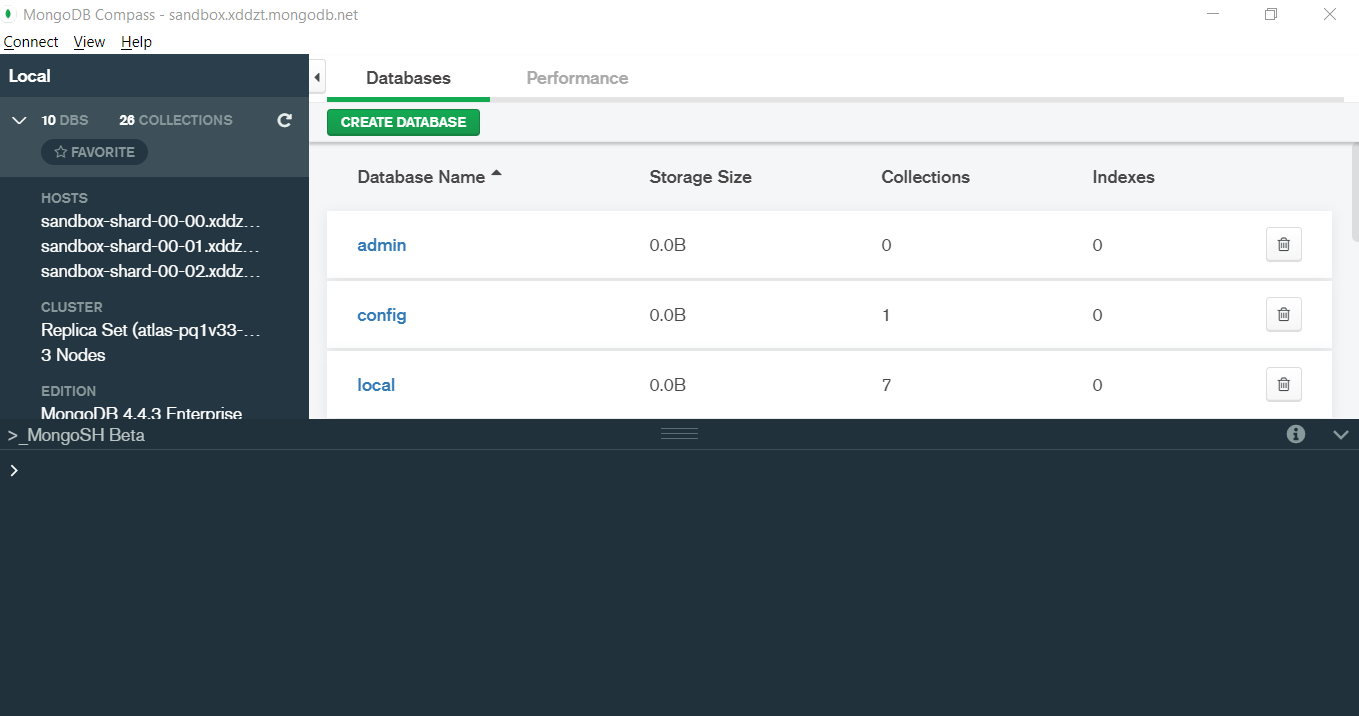Image resolution: width=1359 pixels, height=716 pixels.
Task: Open the config database
Action: click(x=382, y=315)
